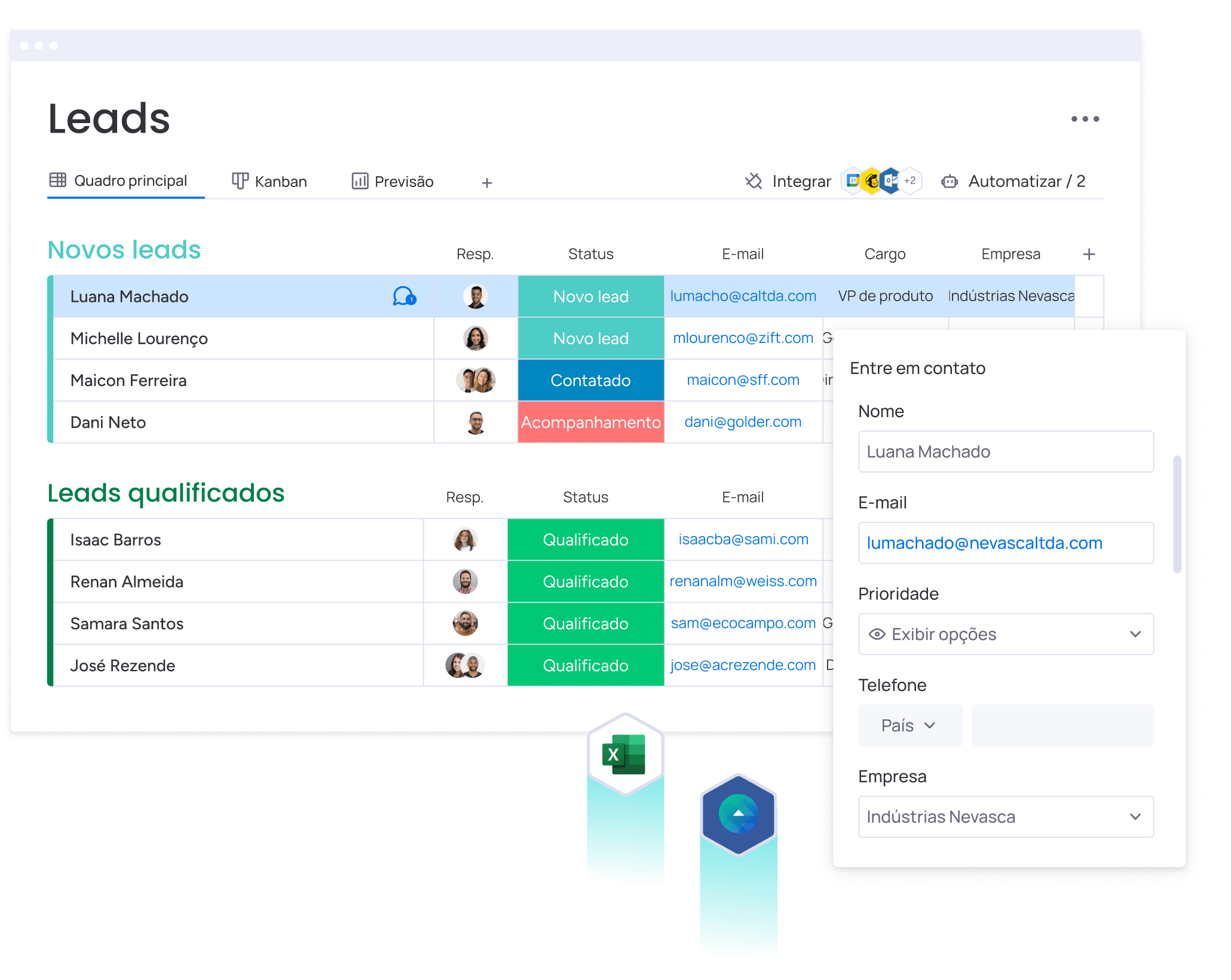The height and width of the screenshot is (980, 1231).
Task: Open the blue hexagon integration icon
Action: pos(739,814)
